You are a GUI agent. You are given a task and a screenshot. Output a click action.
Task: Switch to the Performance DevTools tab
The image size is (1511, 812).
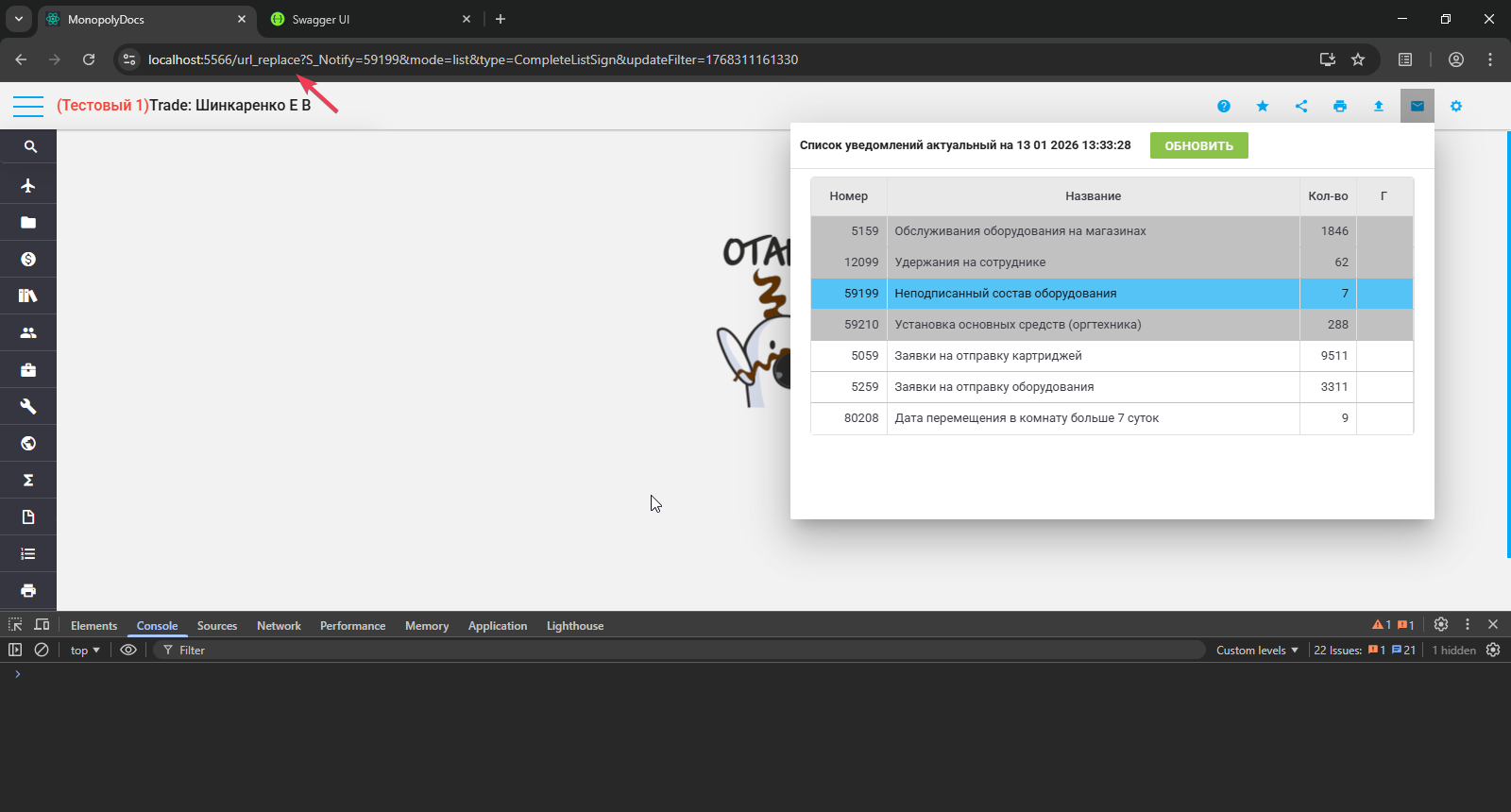click(x=352, y=626)
